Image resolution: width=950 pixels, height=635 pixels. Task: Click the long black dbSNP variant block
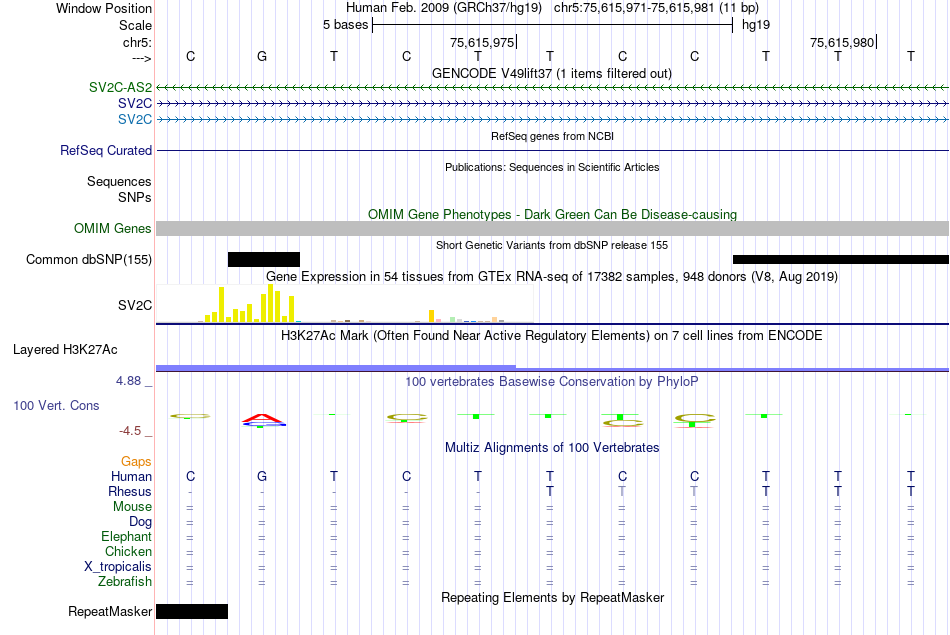tap(841, 259)
